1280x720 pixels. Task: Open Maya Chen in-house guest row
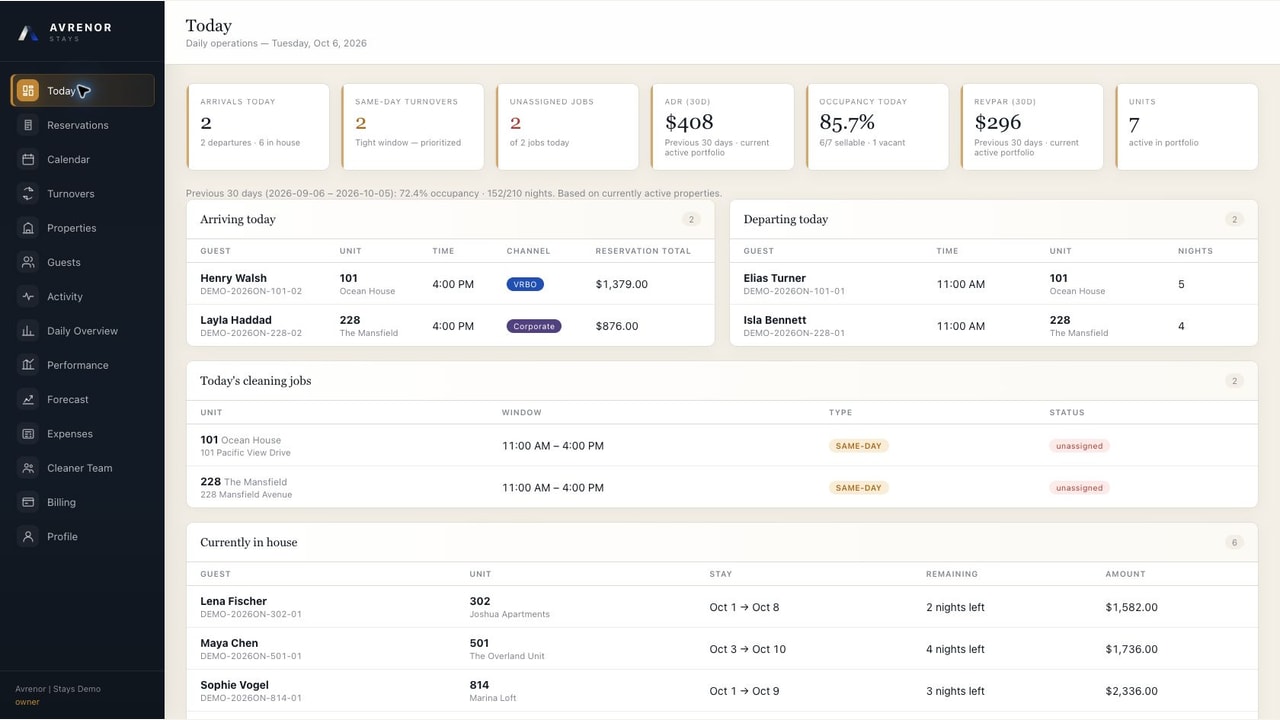(722, 649)
